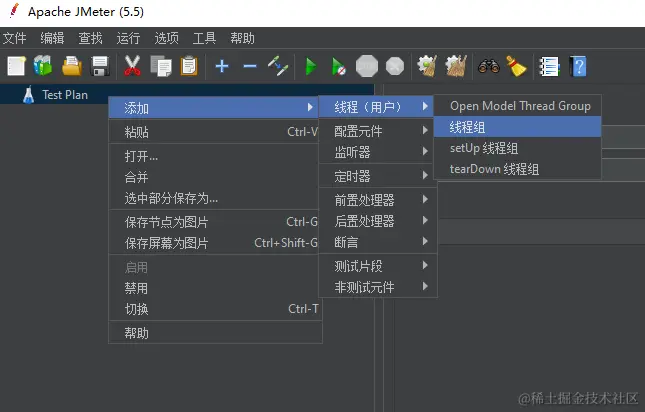Open the 查找 menu
The image size is (645, 412).
point(90,38)
